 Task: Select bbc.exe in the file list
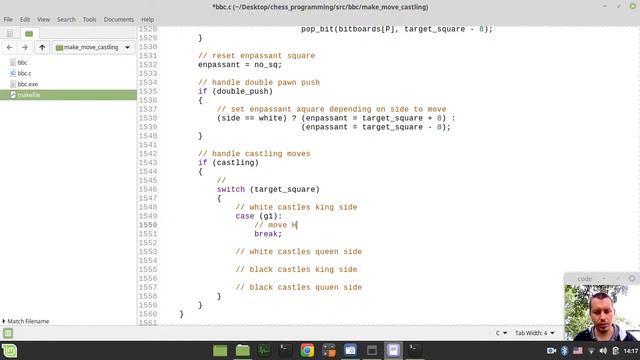[28, 84]
